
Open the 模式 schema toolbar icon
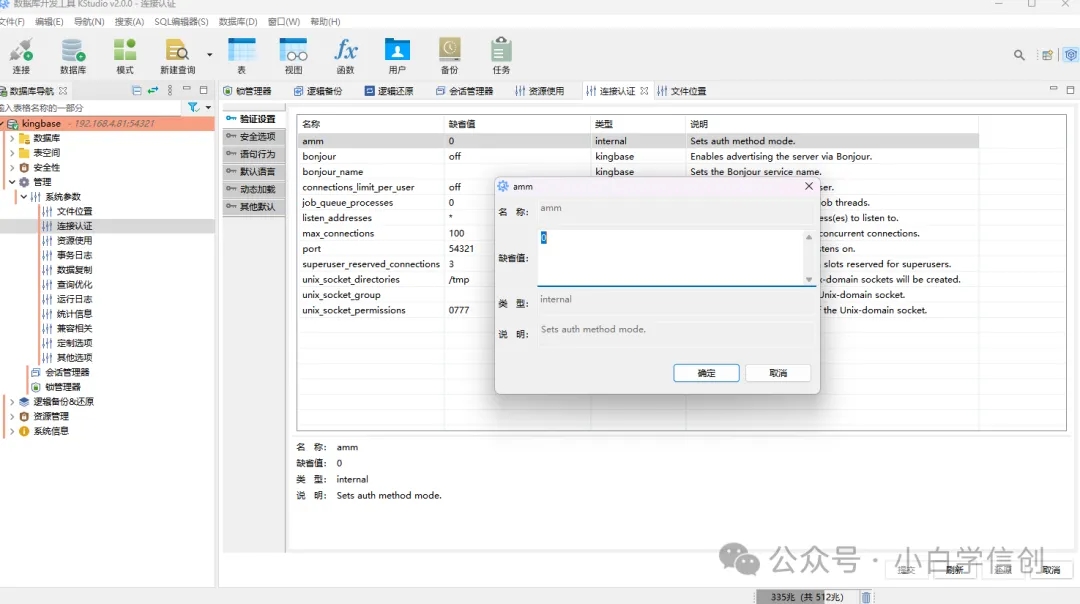click(125, 56)
